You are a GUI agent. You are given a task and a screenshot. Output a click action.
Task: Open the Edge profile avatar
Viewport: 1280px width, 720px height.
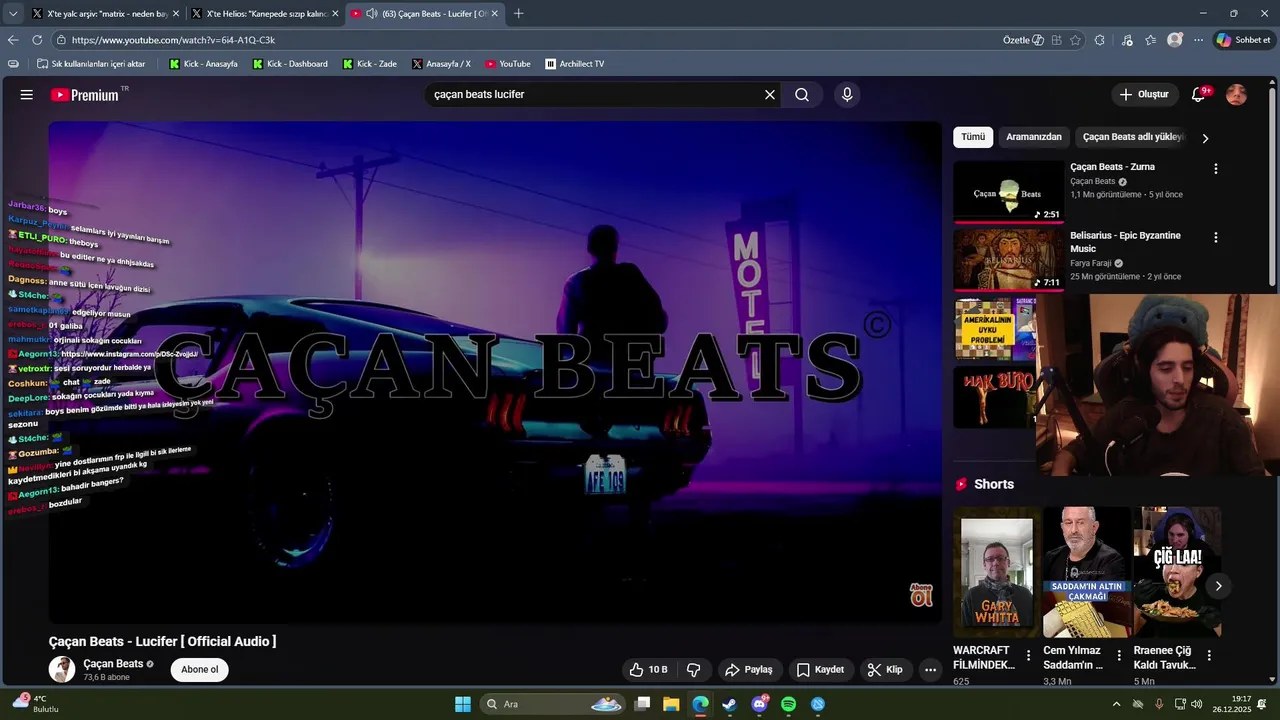pyautogui.click(x=1175, y=40)
